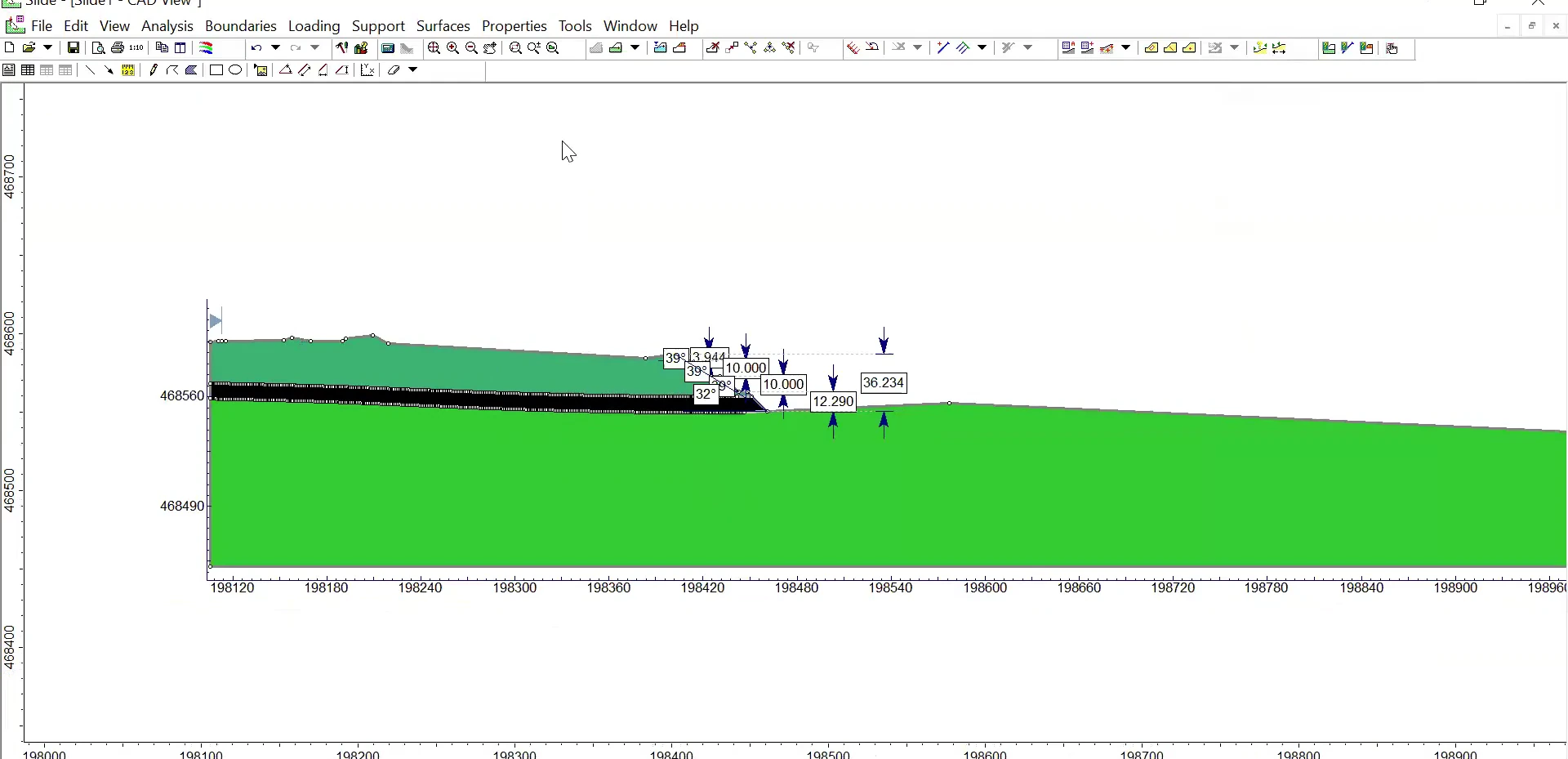This screenshot has height=759, width=1568.
Task: Click the Undo arrow icon
Action: click(x=256, y=48)
